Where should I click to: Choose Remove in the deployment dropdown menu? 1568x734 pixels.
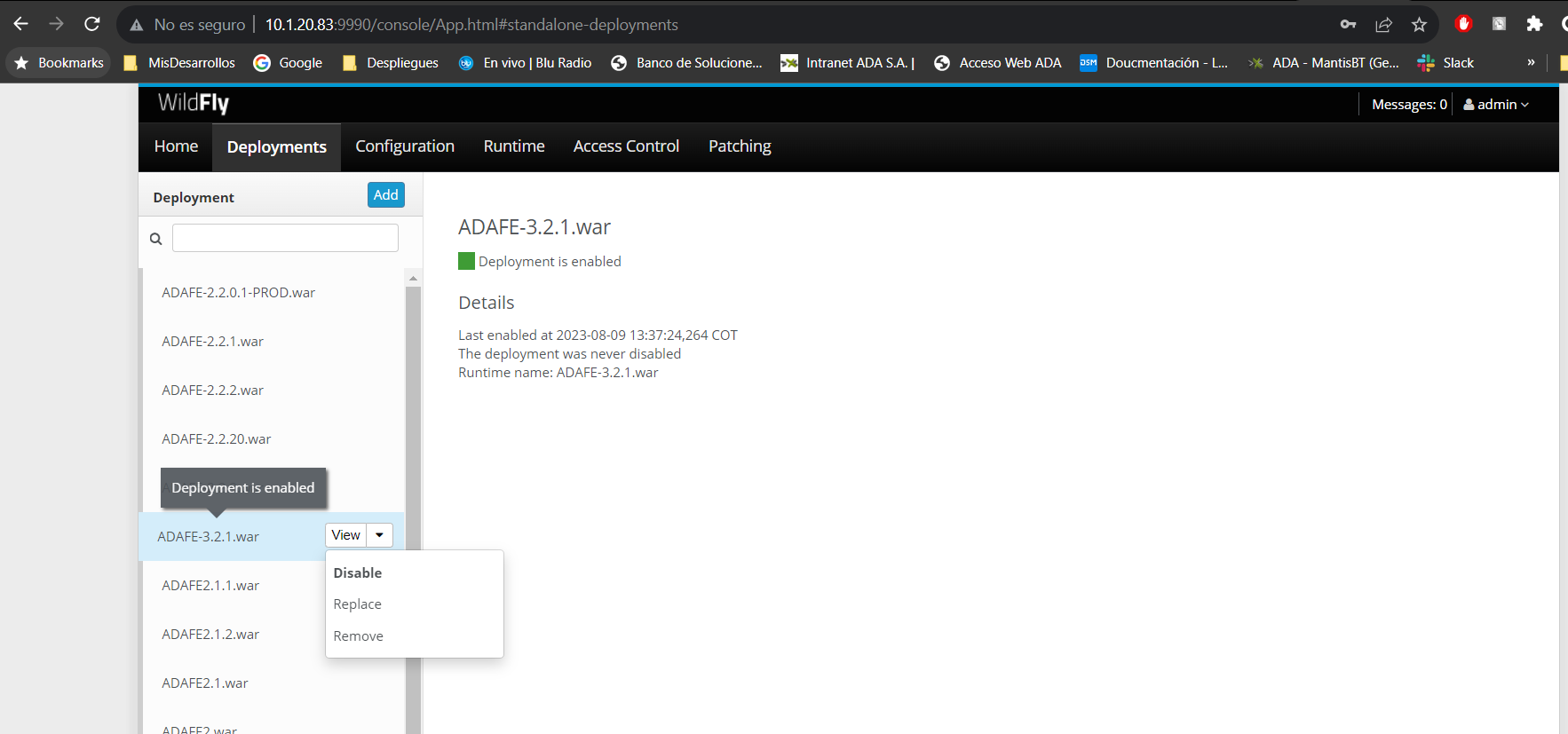click(x=359, y=636)
